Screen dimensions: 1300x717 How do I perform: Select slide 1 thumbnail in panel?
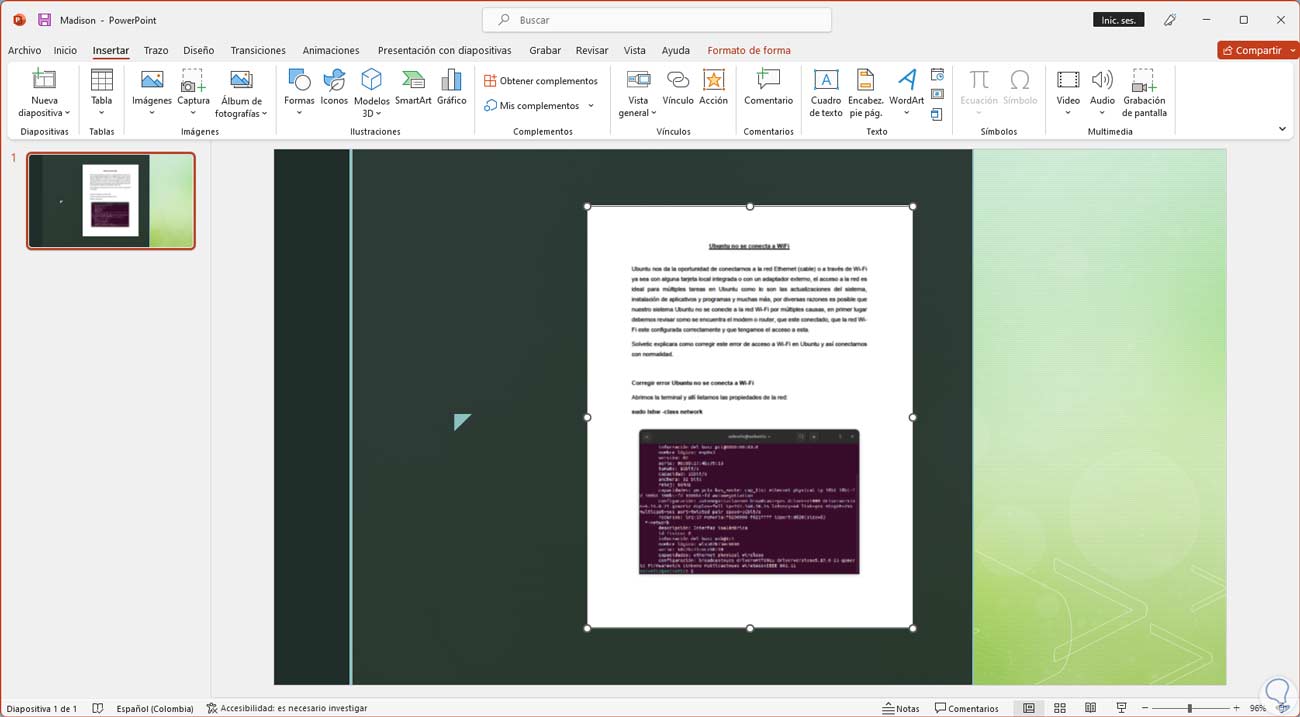tap(111, 200)
